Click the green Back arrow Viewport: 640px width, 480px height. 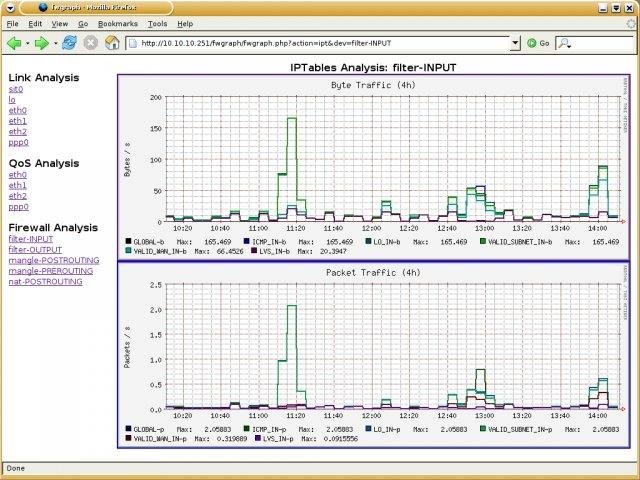14,43
